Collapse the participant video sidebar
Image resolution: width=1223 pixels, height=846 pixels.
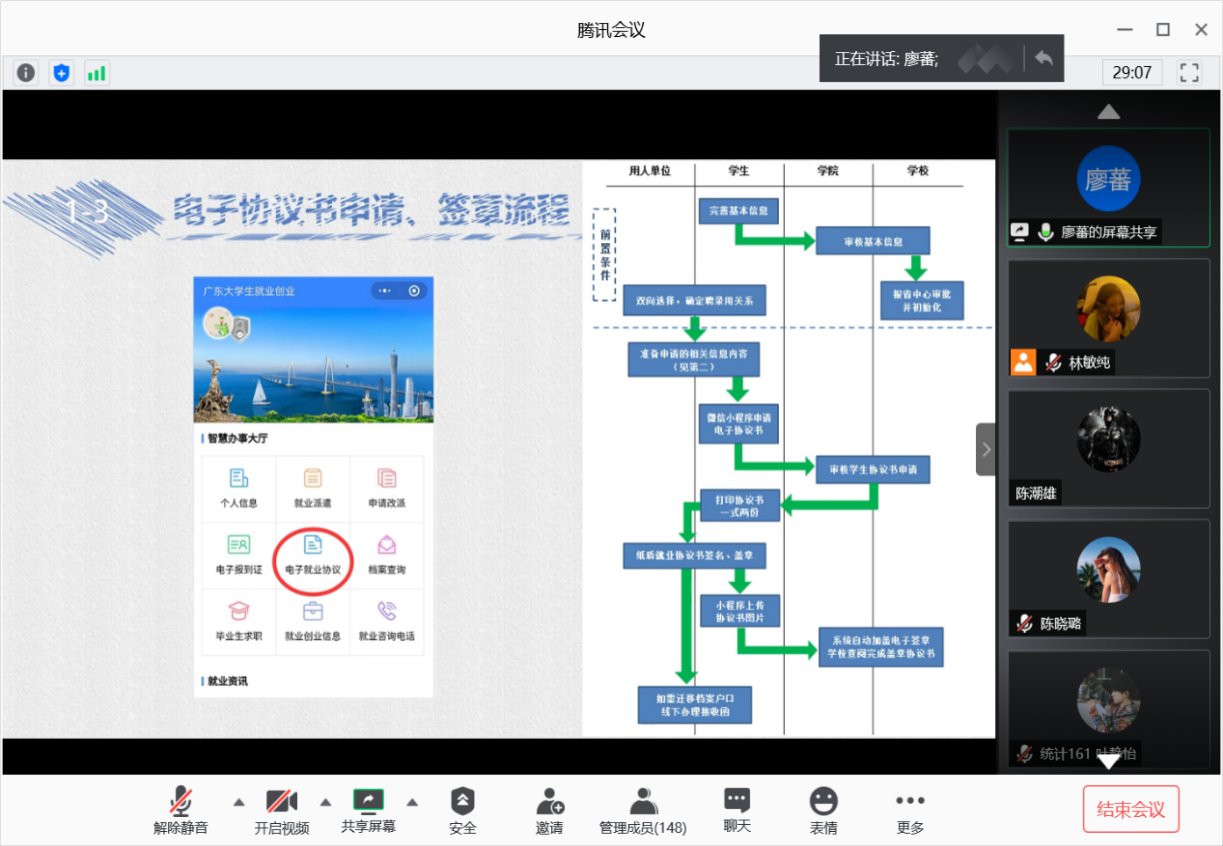pos(986,450)
